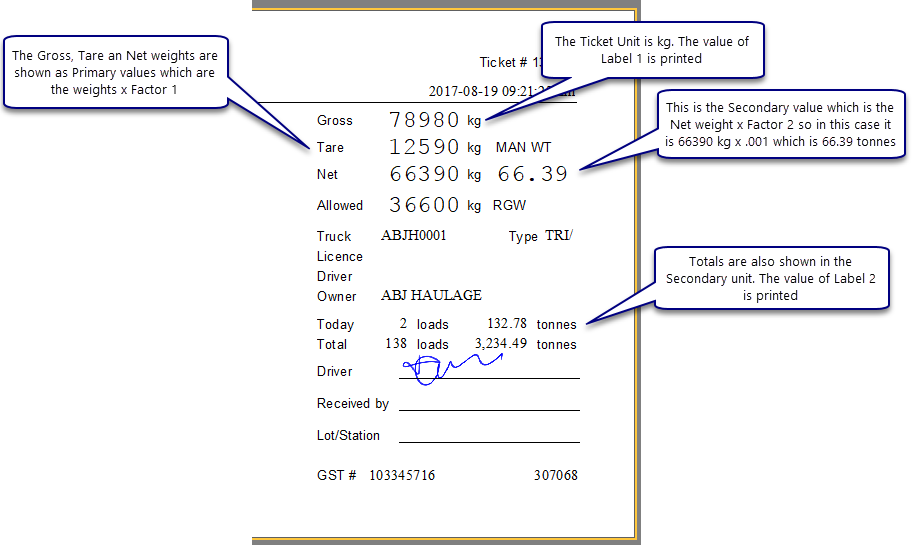The width and height of the screenshot is (912, 545).
Task: Click the Ticket Unit is kg callout
Action: pyautogui.click(x=652, y=50)
